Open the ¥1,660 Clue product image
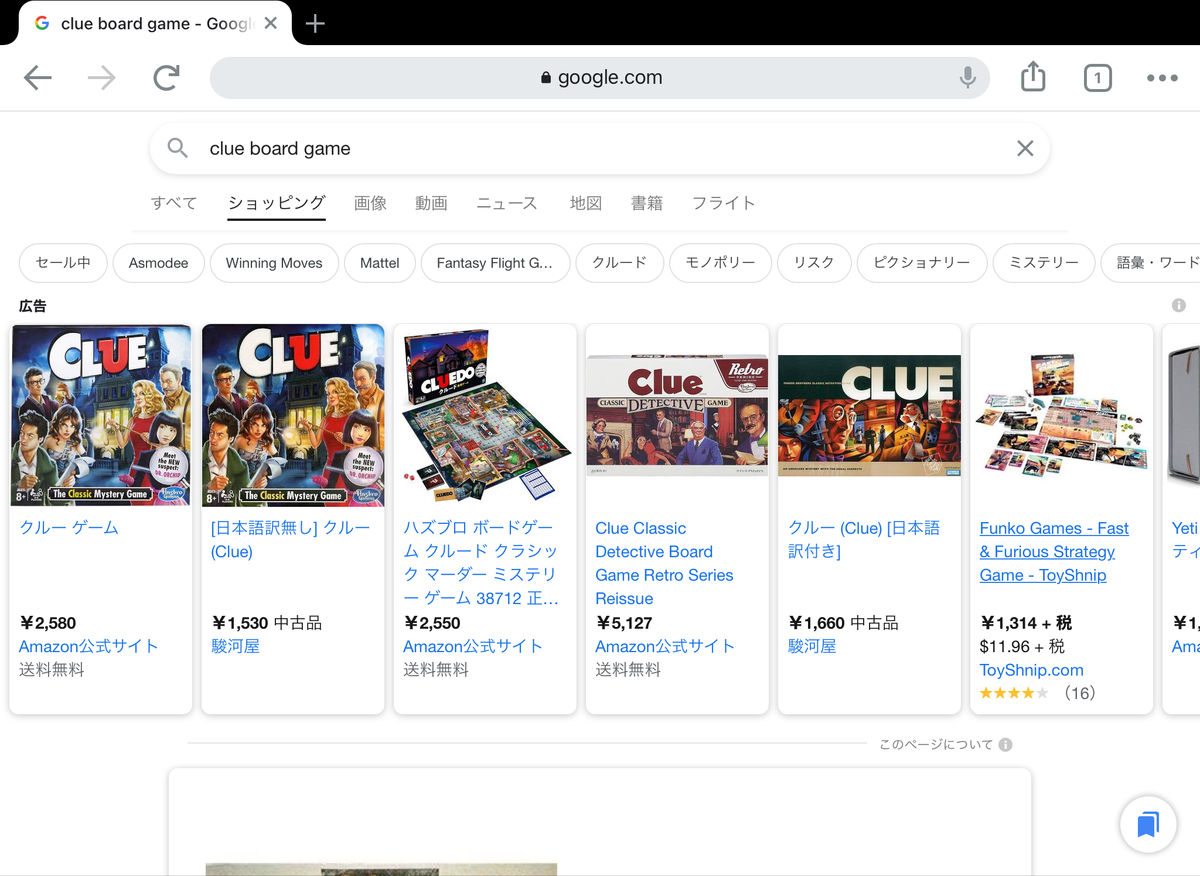Screen dimensions: 1200x876 click(x=869, y=415)
